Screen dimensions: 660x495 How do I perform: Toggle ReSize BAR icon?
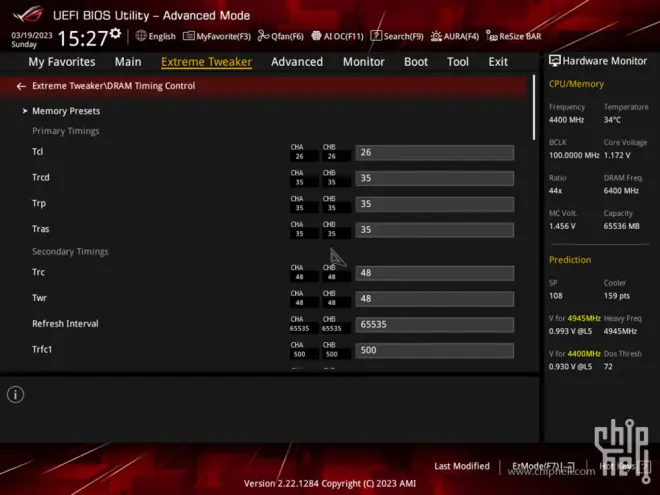[491, 36]
